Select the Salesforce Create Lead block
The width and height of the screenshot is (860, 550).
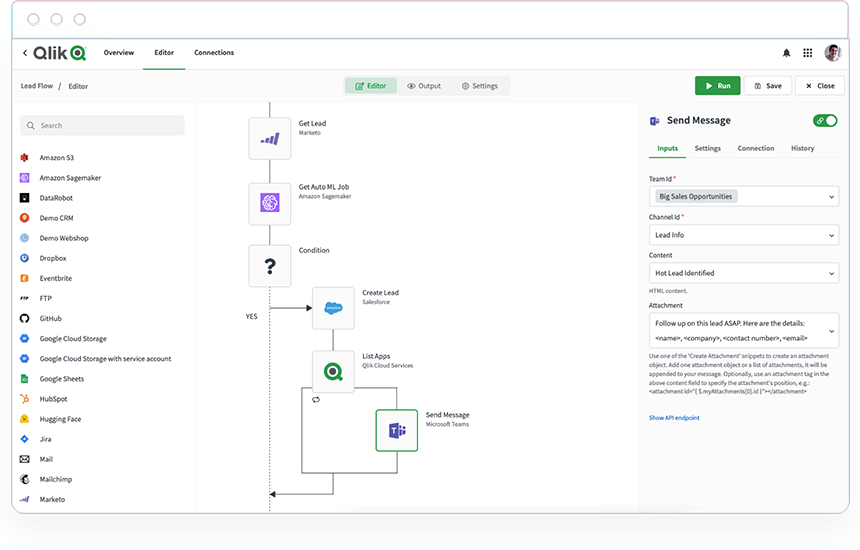pyautogui.click(x=333, y=308)
